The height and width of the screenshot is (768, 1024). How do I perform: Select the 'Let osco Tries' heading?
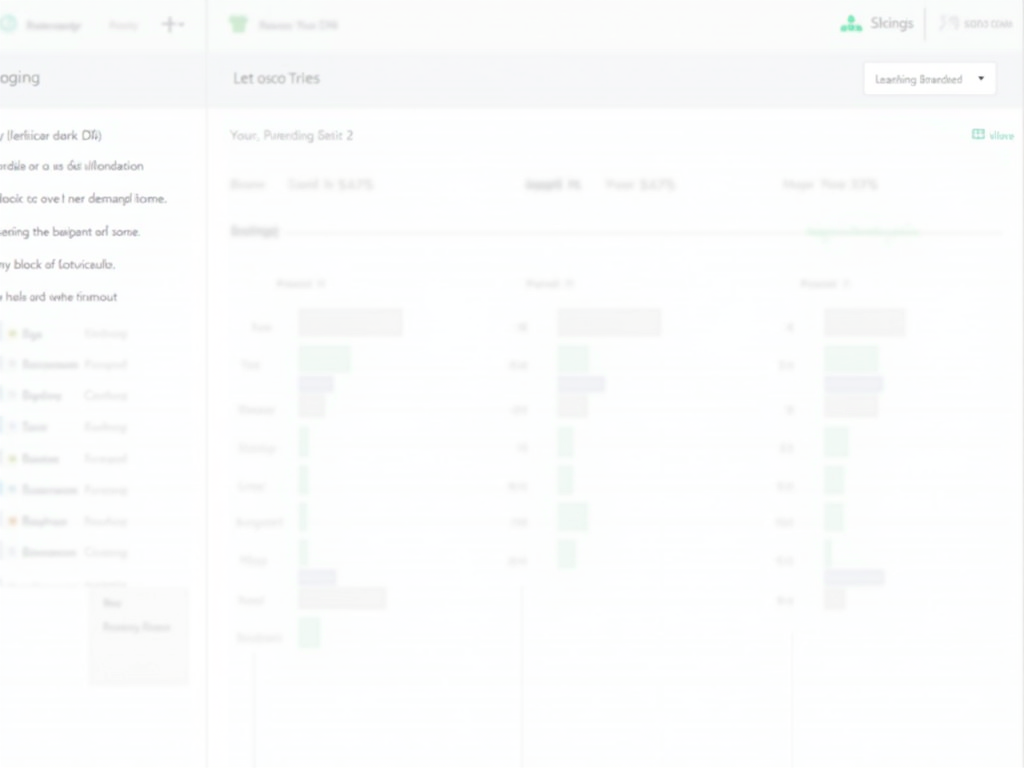[276, 78]
